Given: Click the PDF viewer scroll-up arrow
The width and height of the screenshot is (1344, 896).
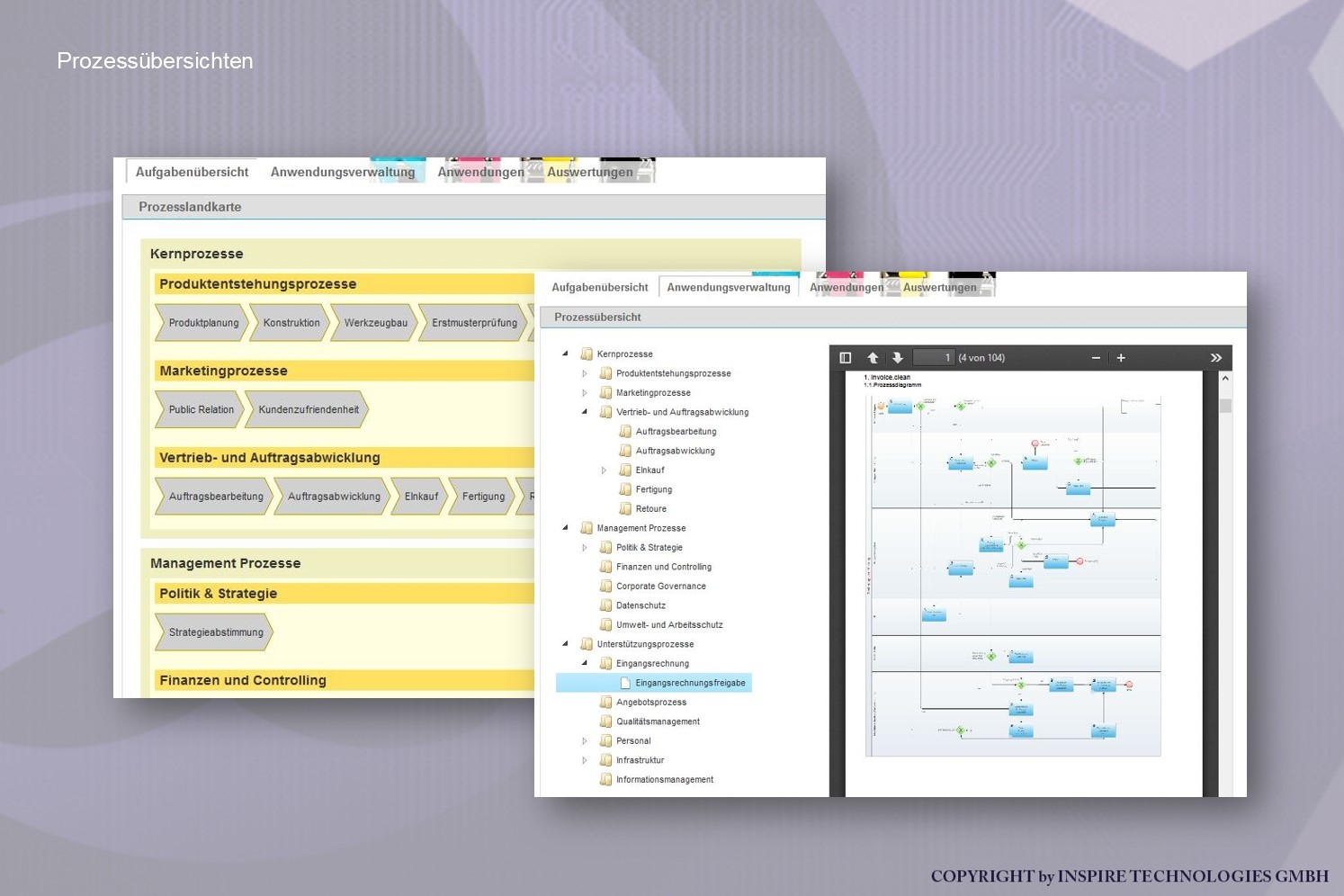Looking at the screenshot, I should (1225, 379).
